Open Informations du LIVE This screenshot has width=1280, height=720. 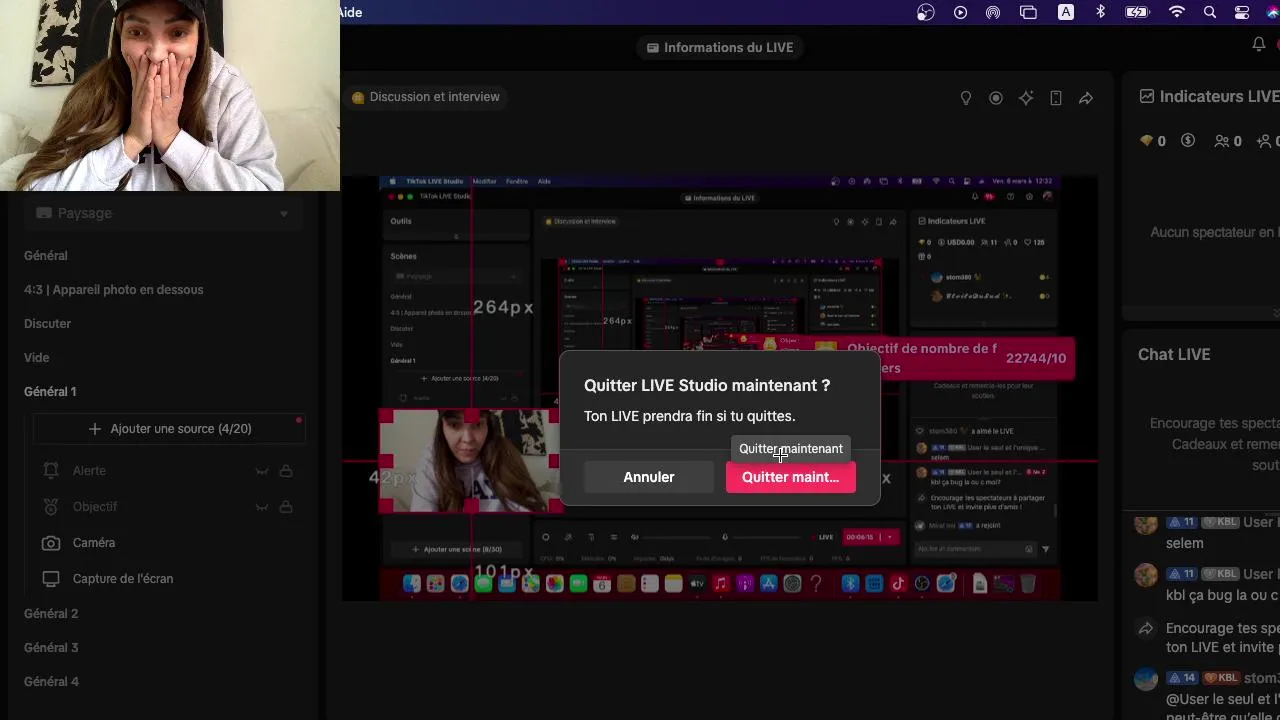tap(720, 47)
